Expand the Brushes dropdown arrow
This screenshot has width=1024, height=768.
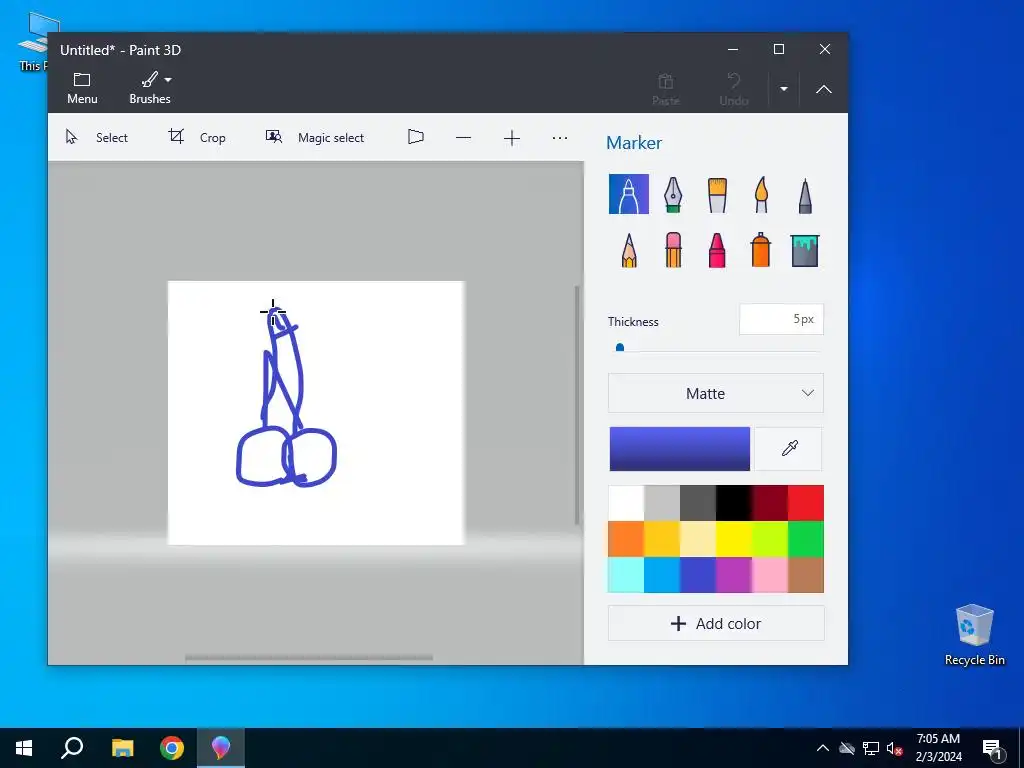pos(168,80)
